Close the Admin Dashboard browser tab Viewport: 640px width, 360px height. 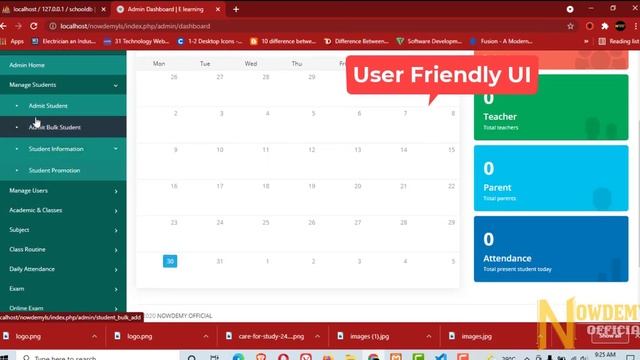coord(218,9)
